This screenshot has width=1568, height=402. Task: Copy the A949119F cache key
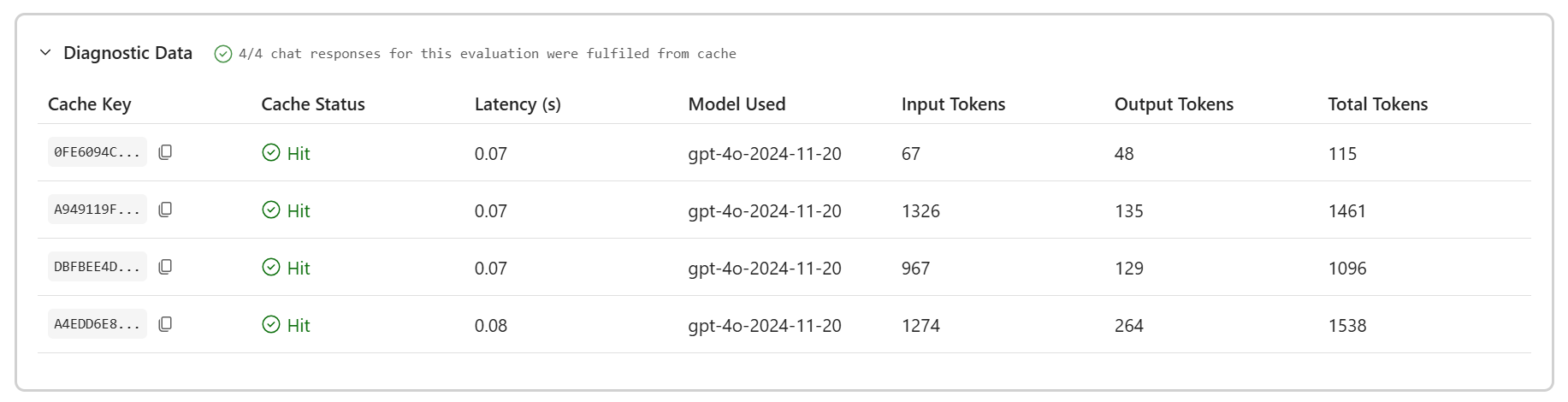point(165,210)
